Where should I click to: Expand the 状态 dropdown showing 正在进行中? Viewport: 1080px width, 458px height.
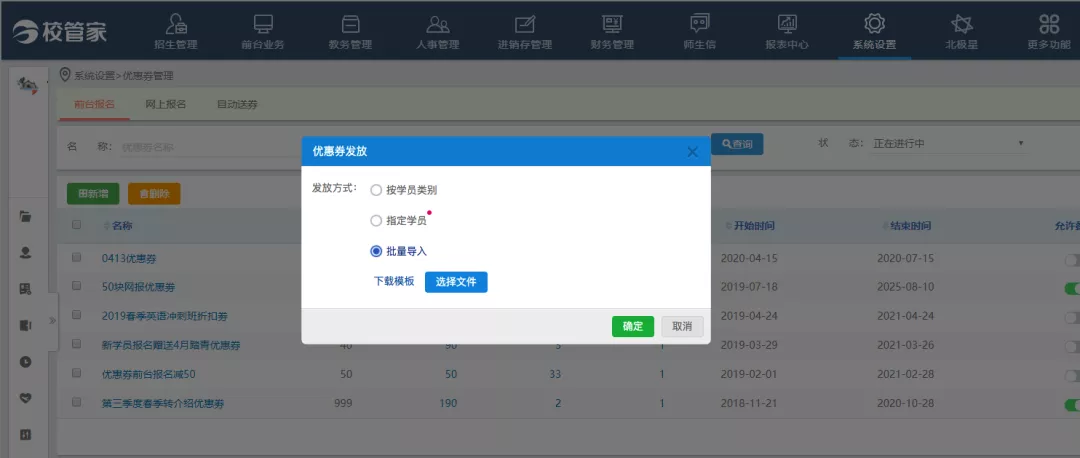coord(946,144)
